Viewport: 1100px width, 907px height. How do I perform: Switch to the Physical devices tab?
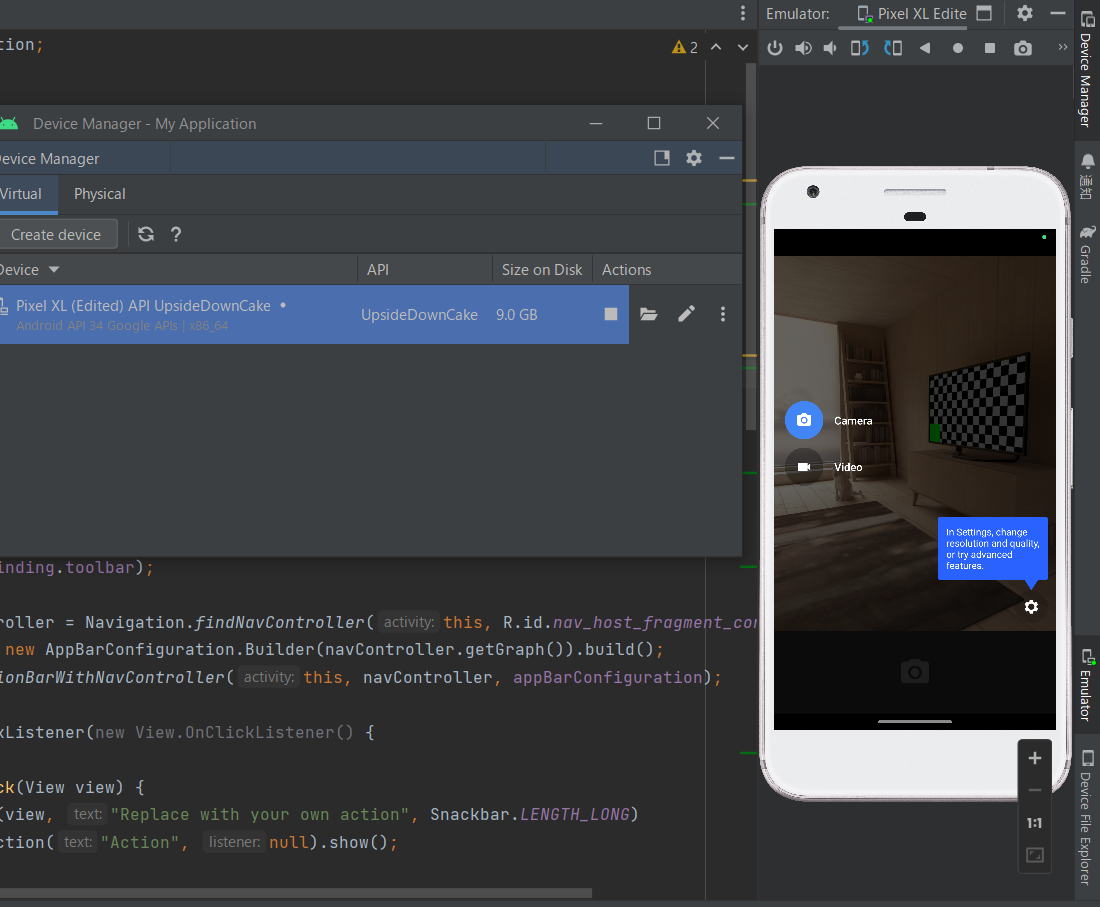pyautogui.click(x=100, y=194)
